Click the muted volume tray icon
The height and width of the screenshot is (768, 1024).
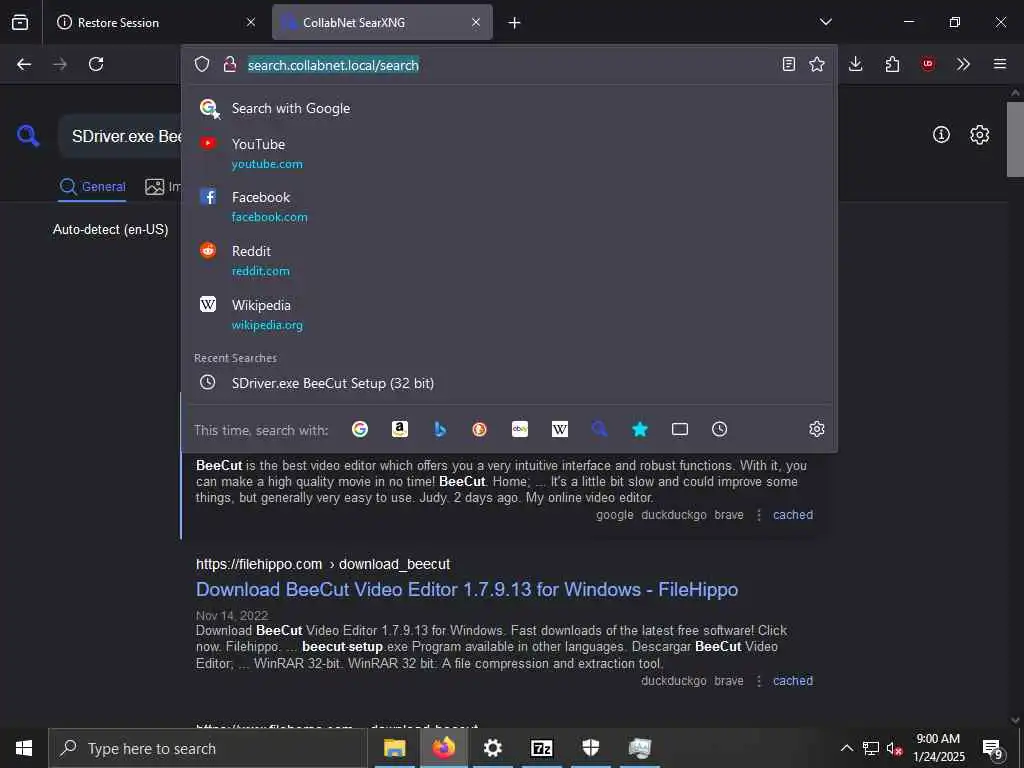tap(894, 748)
